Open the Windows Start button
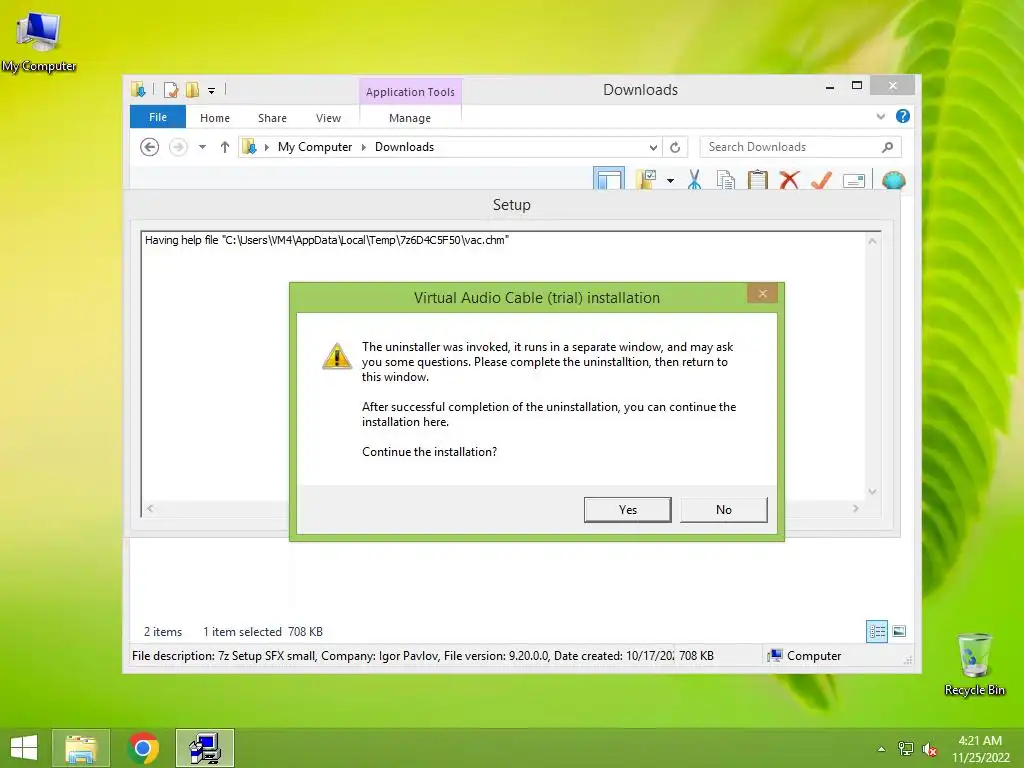1024x768 pixels. 24,748
